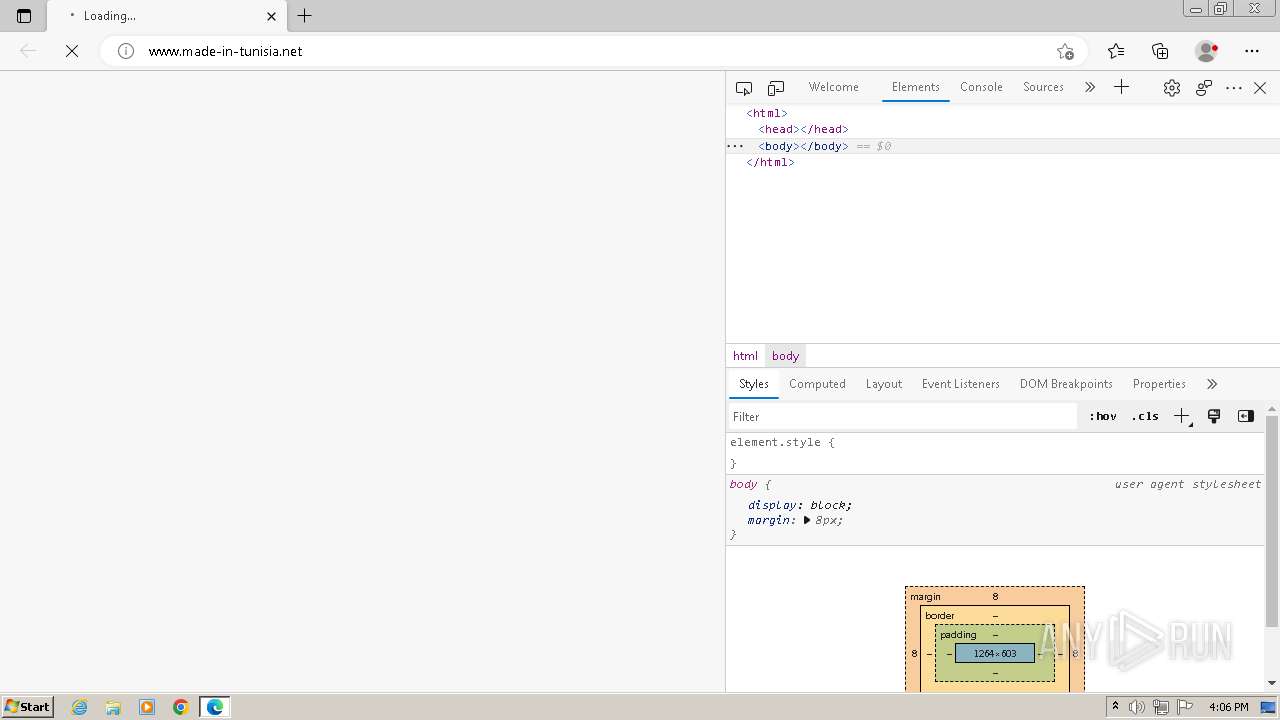Open the Layout pane
This screenshot has height=720, width=1280.
point(883,384)
